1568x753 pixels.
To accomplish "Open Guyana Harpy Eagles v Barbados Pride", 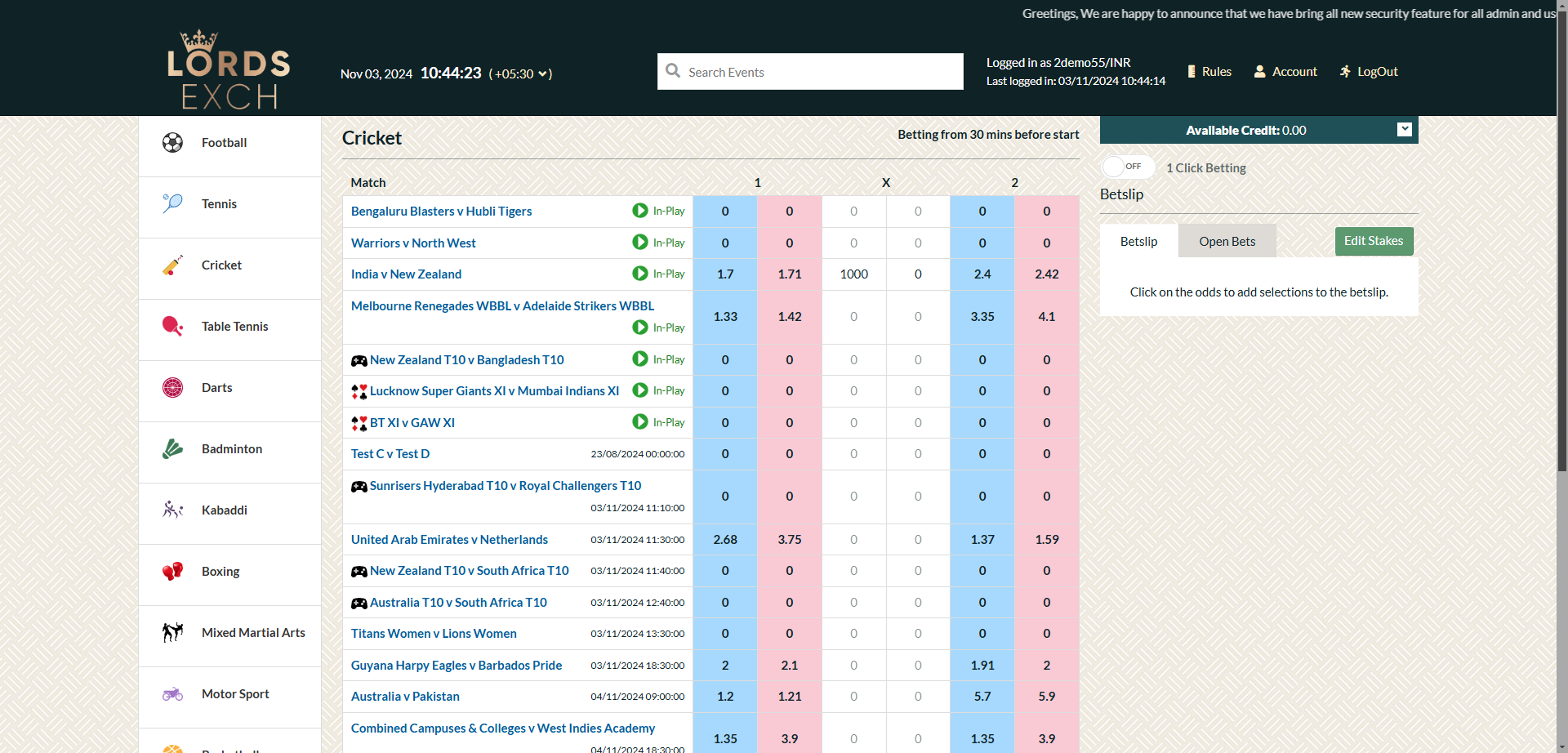I will click(x=457, y=666).
